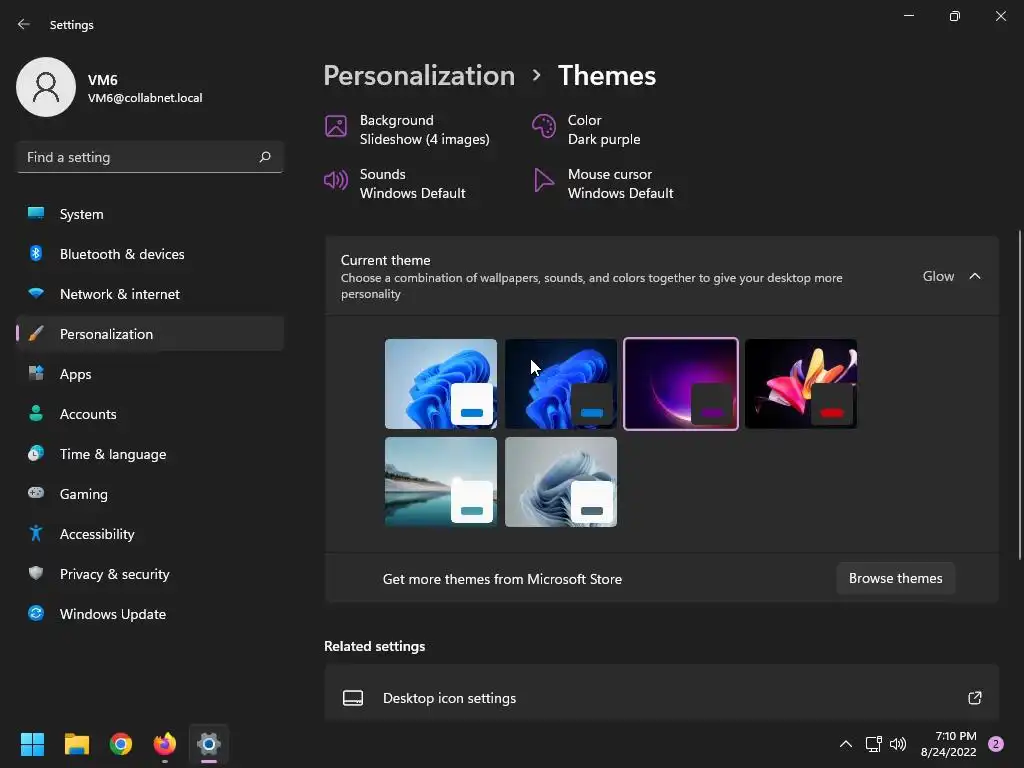
Task: Select the Flow gray bloom theme
Action: click(561, 482)
